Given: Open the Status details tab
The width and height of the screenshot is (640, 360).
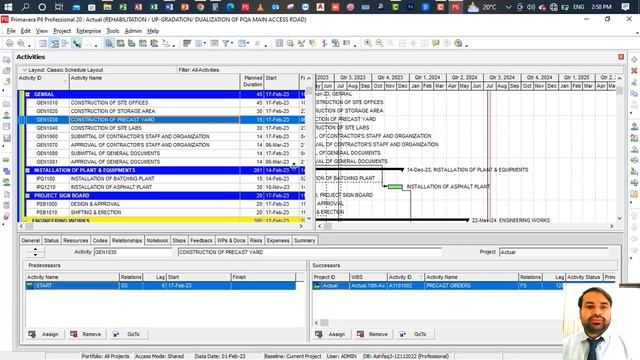Looking at the screenshot, I should coord(51,240).
